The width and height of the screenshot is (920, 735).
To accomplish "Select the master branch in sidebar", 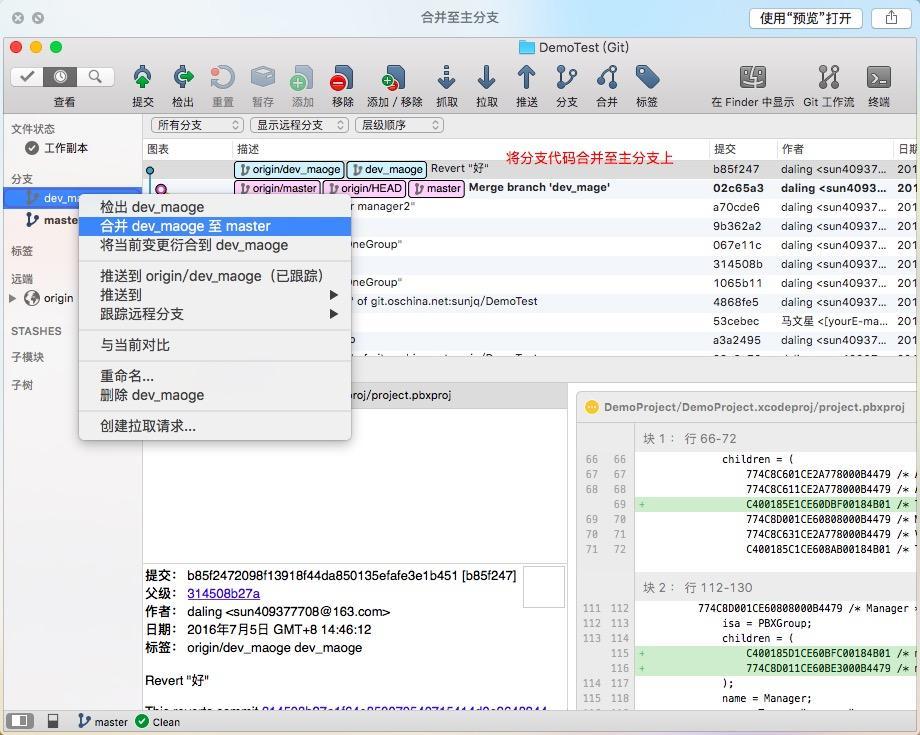I will click(52, 220).
